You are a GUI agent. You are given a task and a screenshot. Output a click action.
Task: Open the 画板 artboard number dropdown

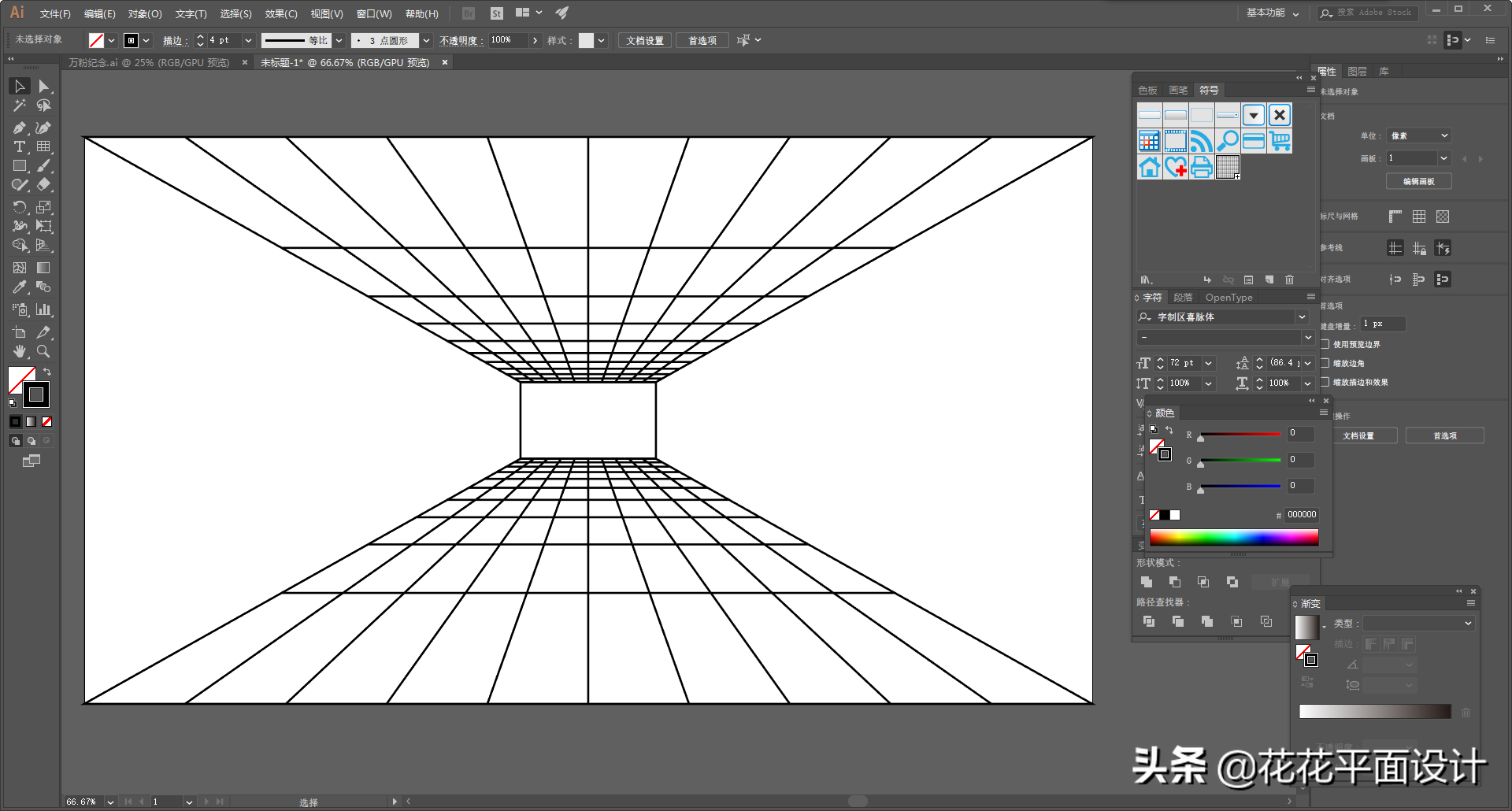(1443, 158)
